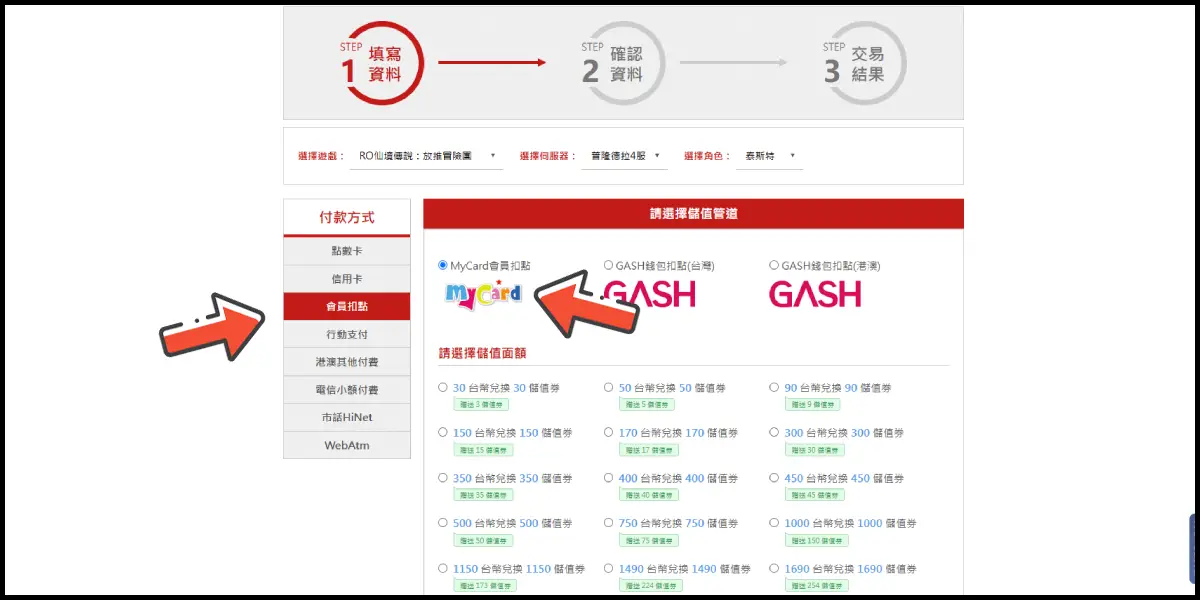The image size is (1200, 600).
Task: Open the 選擇遊戲 dropdown showing RO仙境傳說
Action: (427, 156)
